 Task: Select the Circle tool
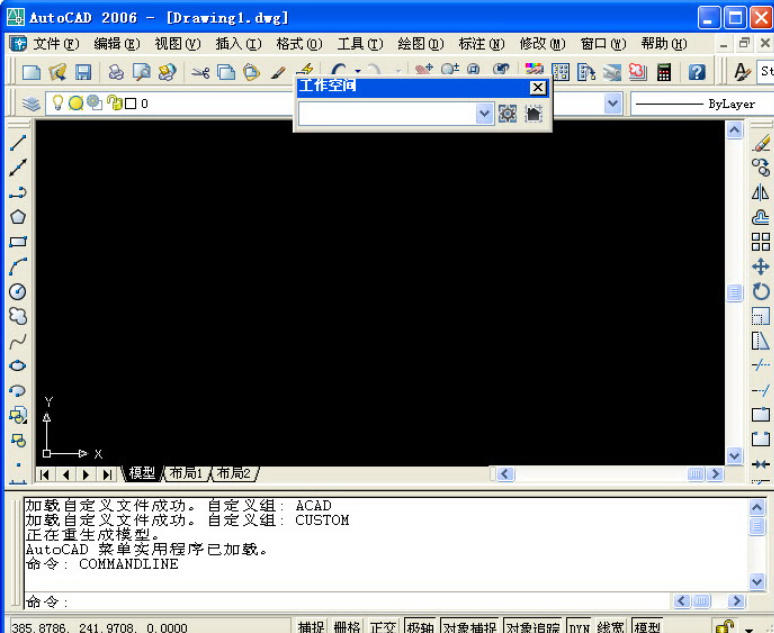point(18,291)
